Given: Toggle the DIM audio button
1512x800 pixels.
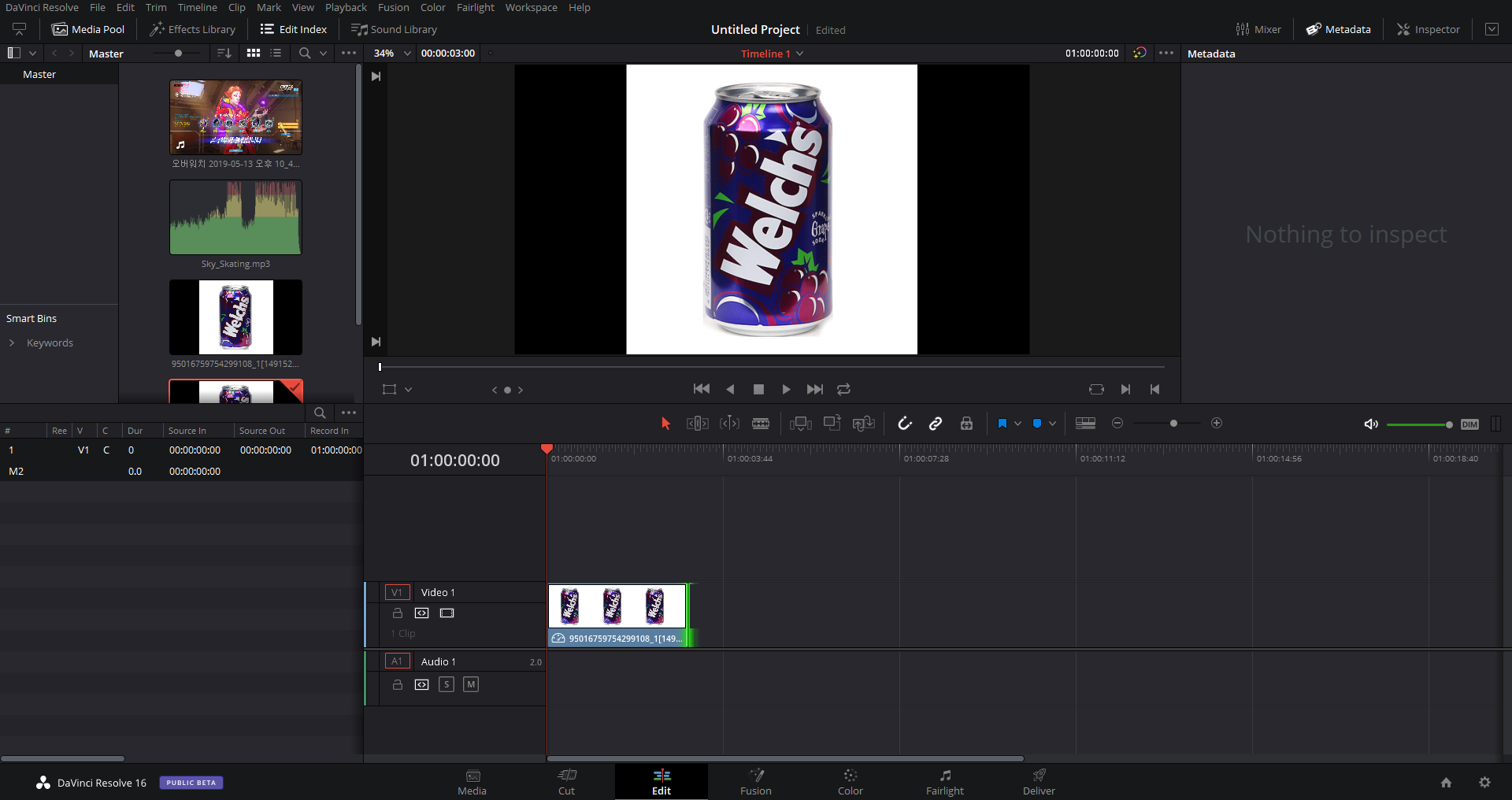Looking at the screenshot, I should 1469,424.
